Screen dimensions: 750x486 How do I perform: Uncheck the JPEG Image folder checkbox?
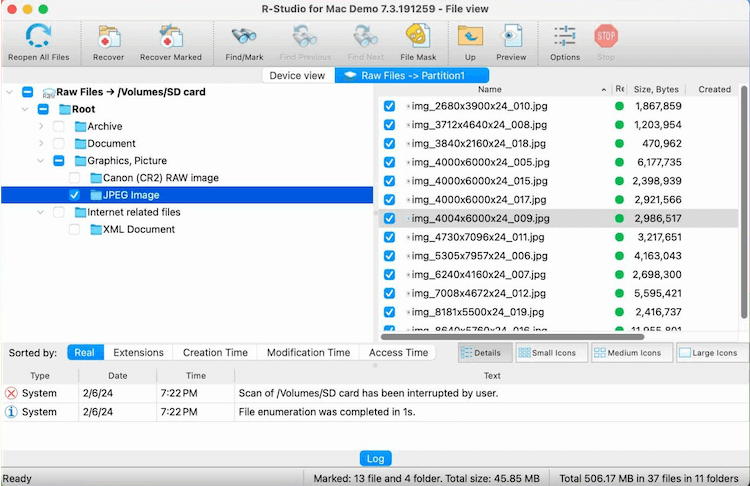coord(75,195)
